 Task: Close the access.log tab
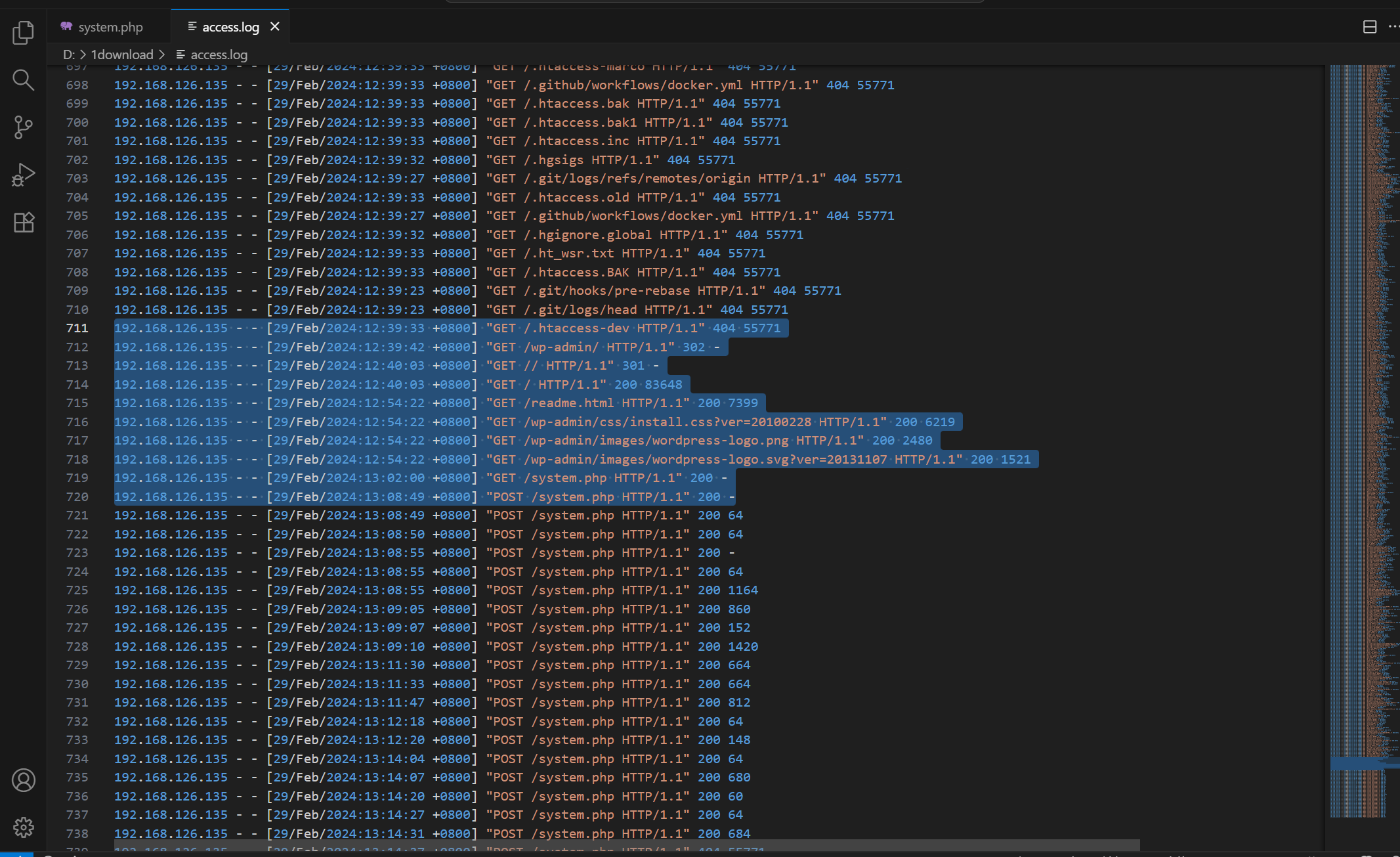[x=275, y=27]
